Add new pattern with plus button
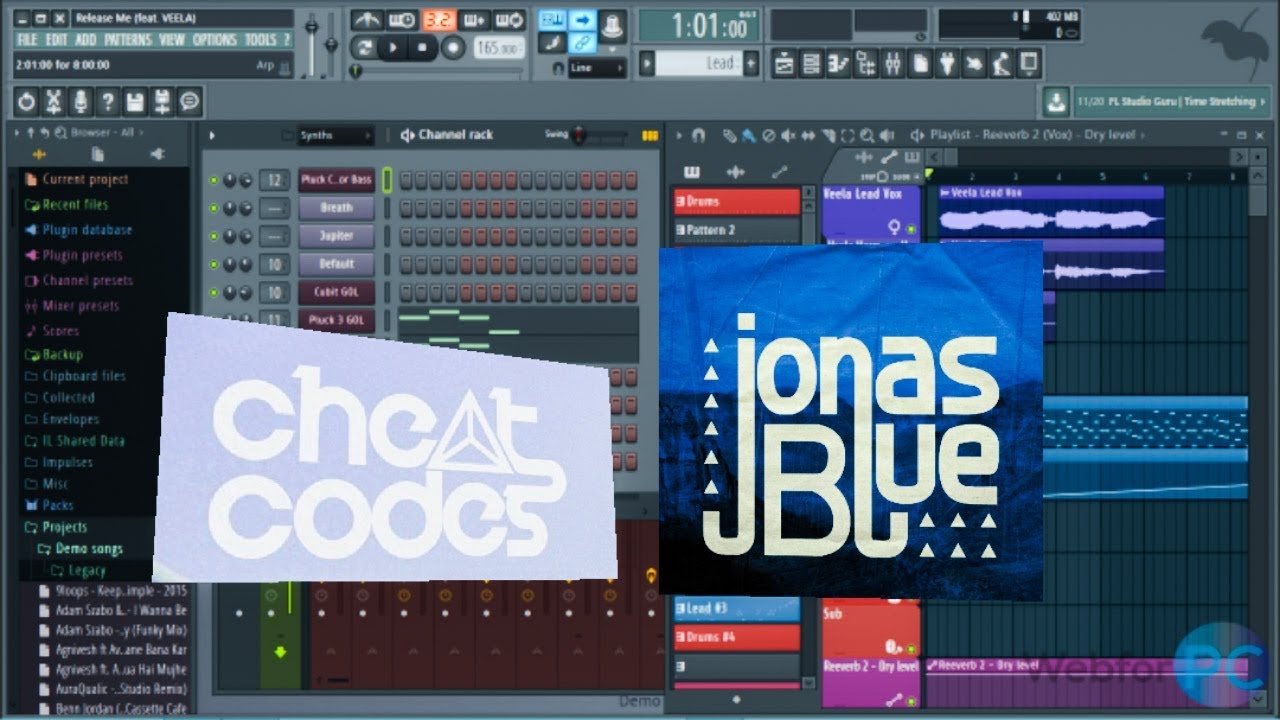The width and height of the screenshot is (1280, 720). (x=751, y=64)
